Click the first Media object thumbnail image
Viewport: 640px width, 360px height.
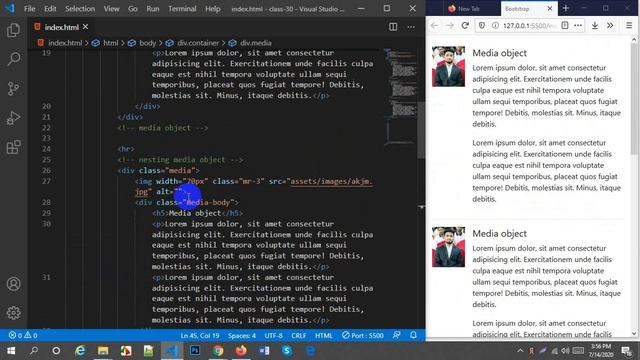[448, 66]
